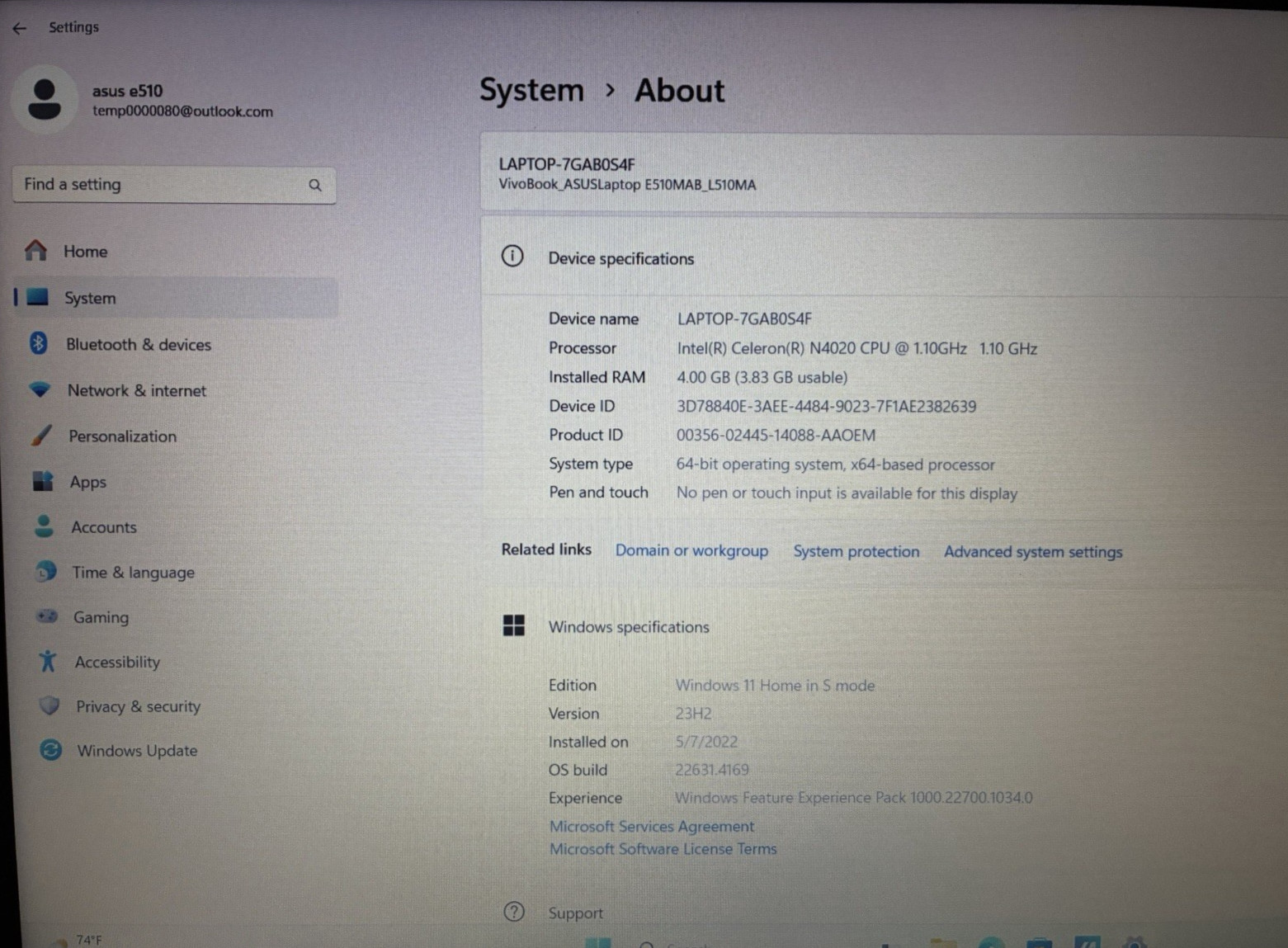Click the Product ID 00356-02445-14088-AAOEM
This screenshot has width=1288, height=948.
(776, 435)
